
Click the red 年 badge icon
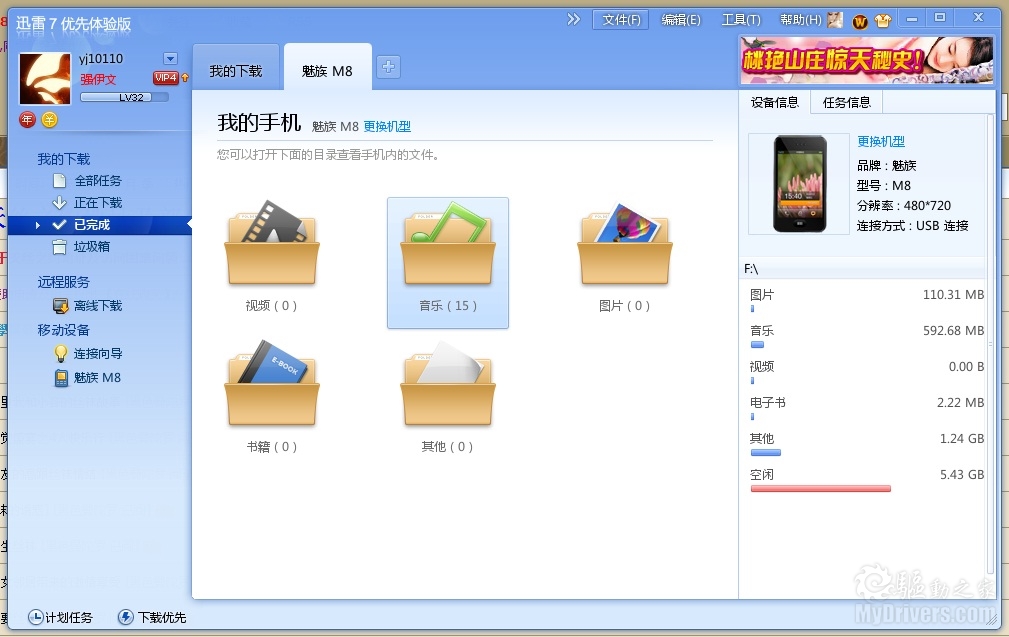(27, 120)
